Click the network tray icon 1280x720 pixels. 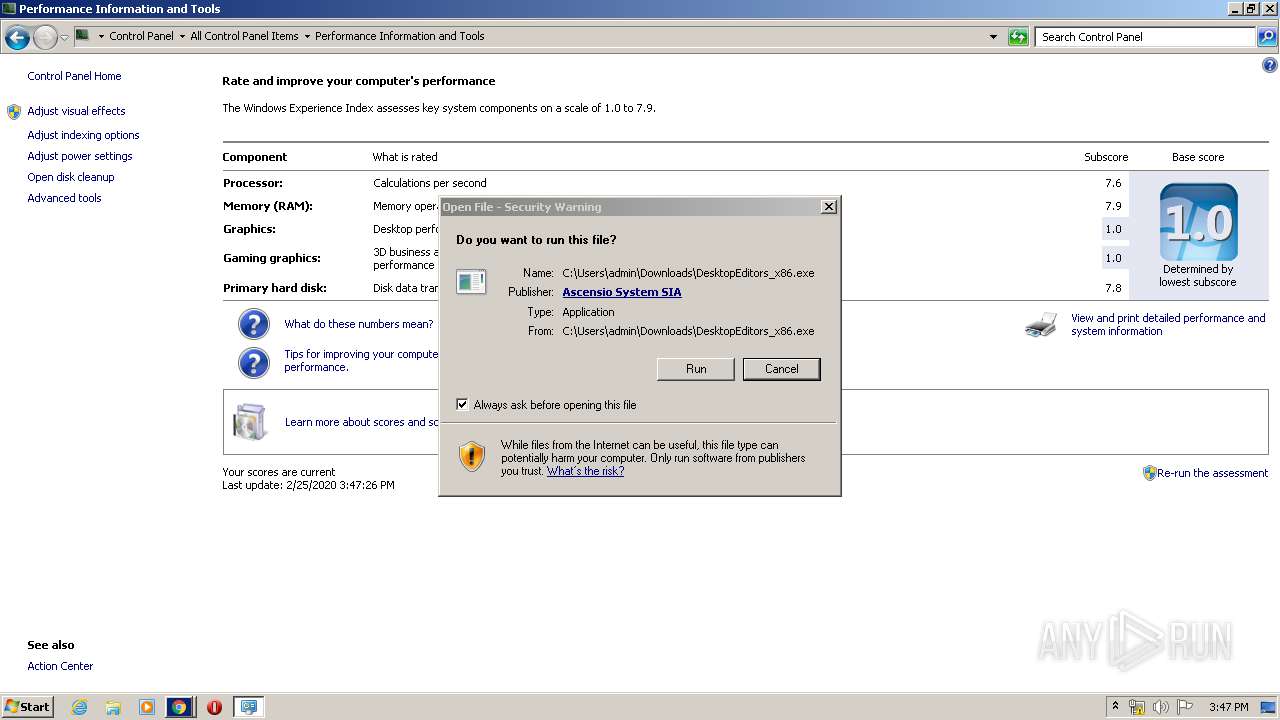click(1137, 707)
